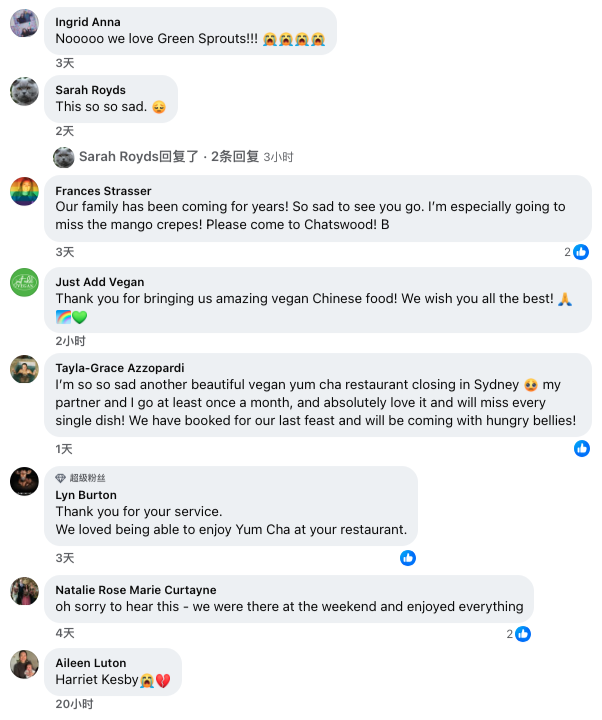Click Tayla-Grace's comment timestamp

coord(64,449)
